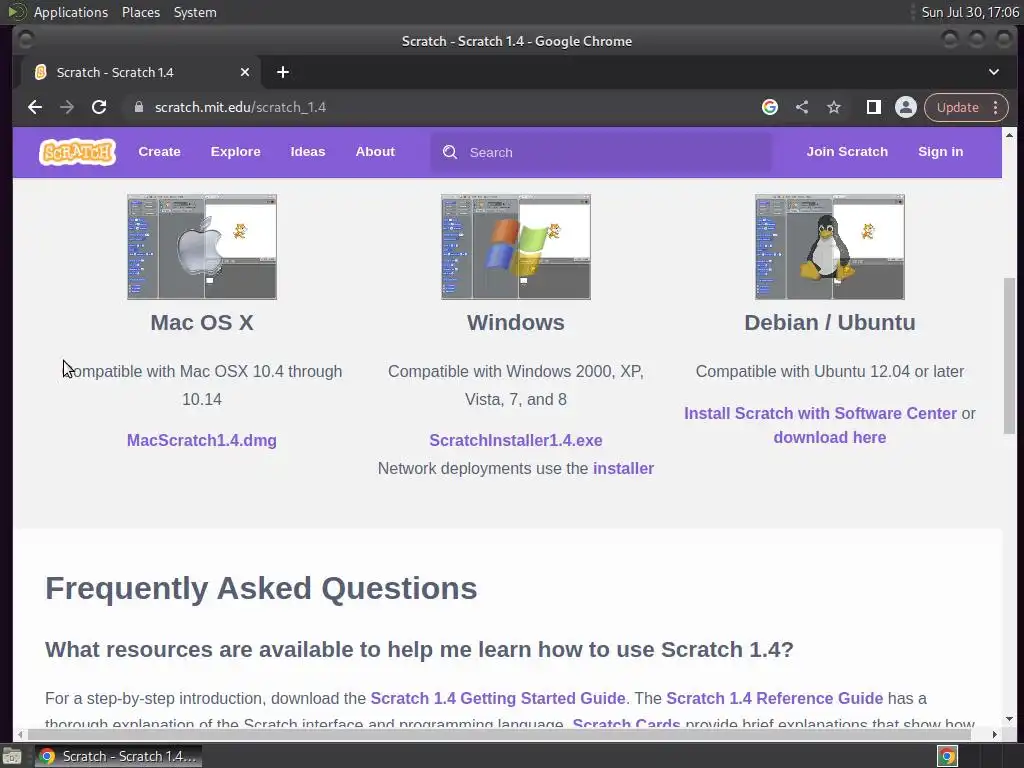Click the window menu button in title bar

point(26,40)
